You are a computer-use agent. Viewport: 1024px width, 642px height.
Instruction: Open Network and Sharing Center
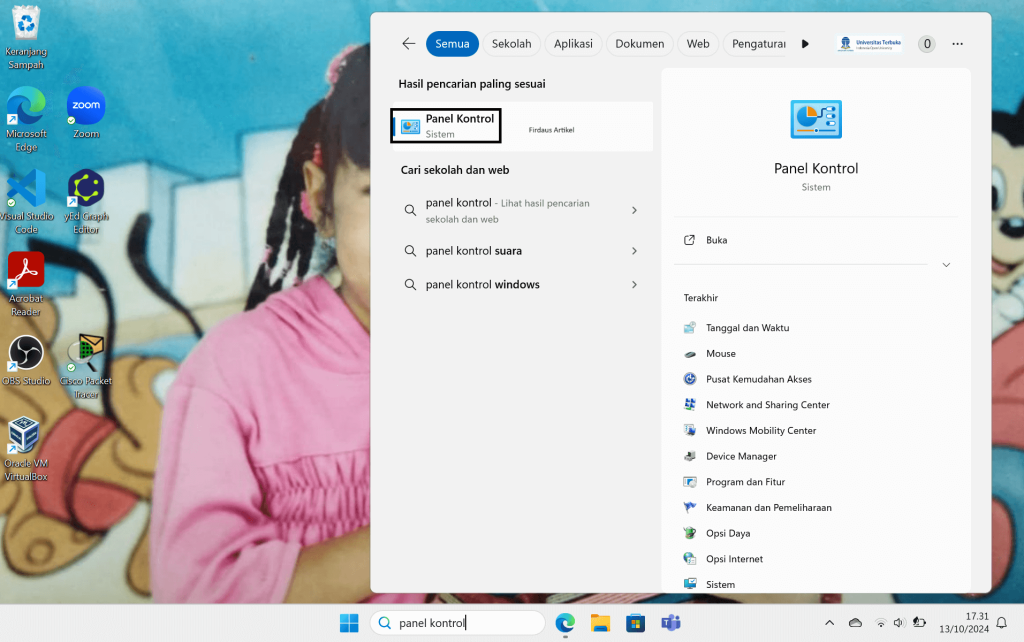767,405
